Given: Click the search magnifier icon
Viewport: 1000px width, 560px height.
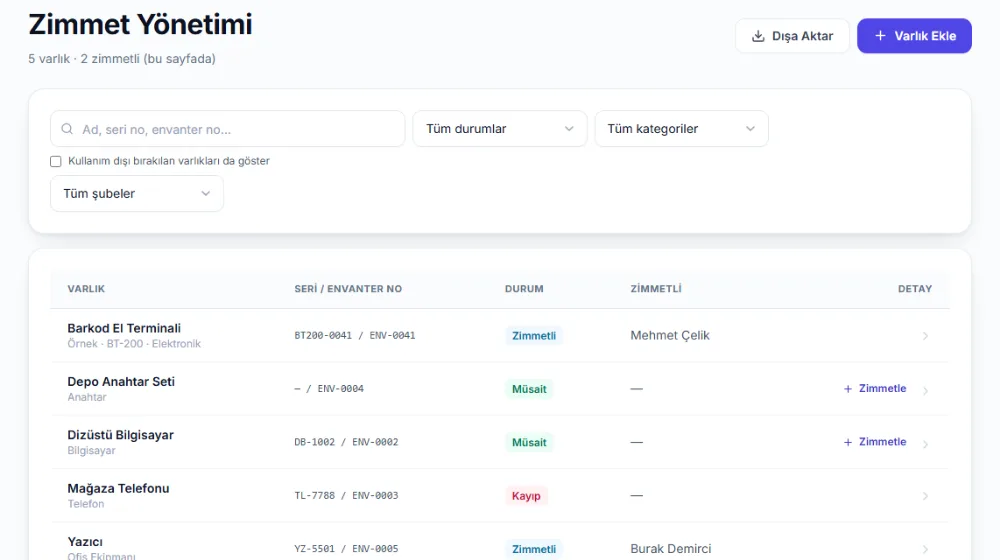Looking at the screenshot, I should tap(67, 129).
